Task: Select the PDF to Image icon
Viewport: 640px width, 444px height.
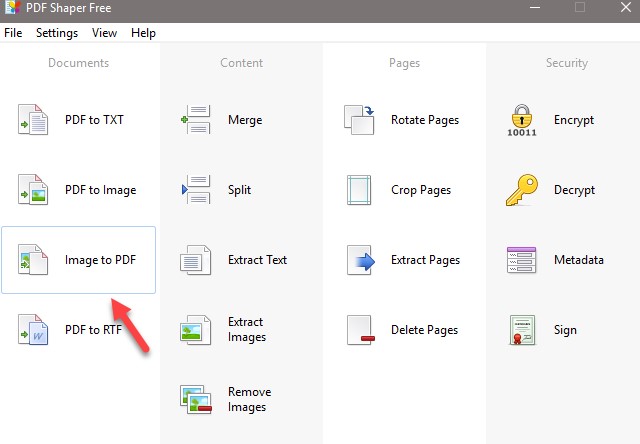Action: pos(33,190)
